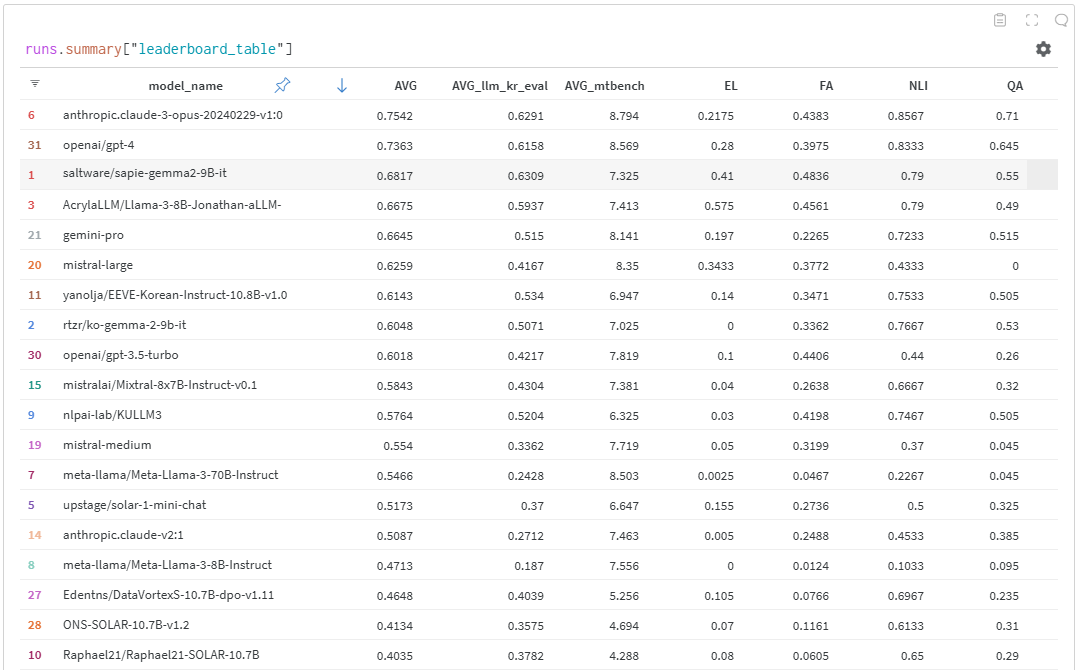Select the mistral-large model name

(x=97, y=265)
